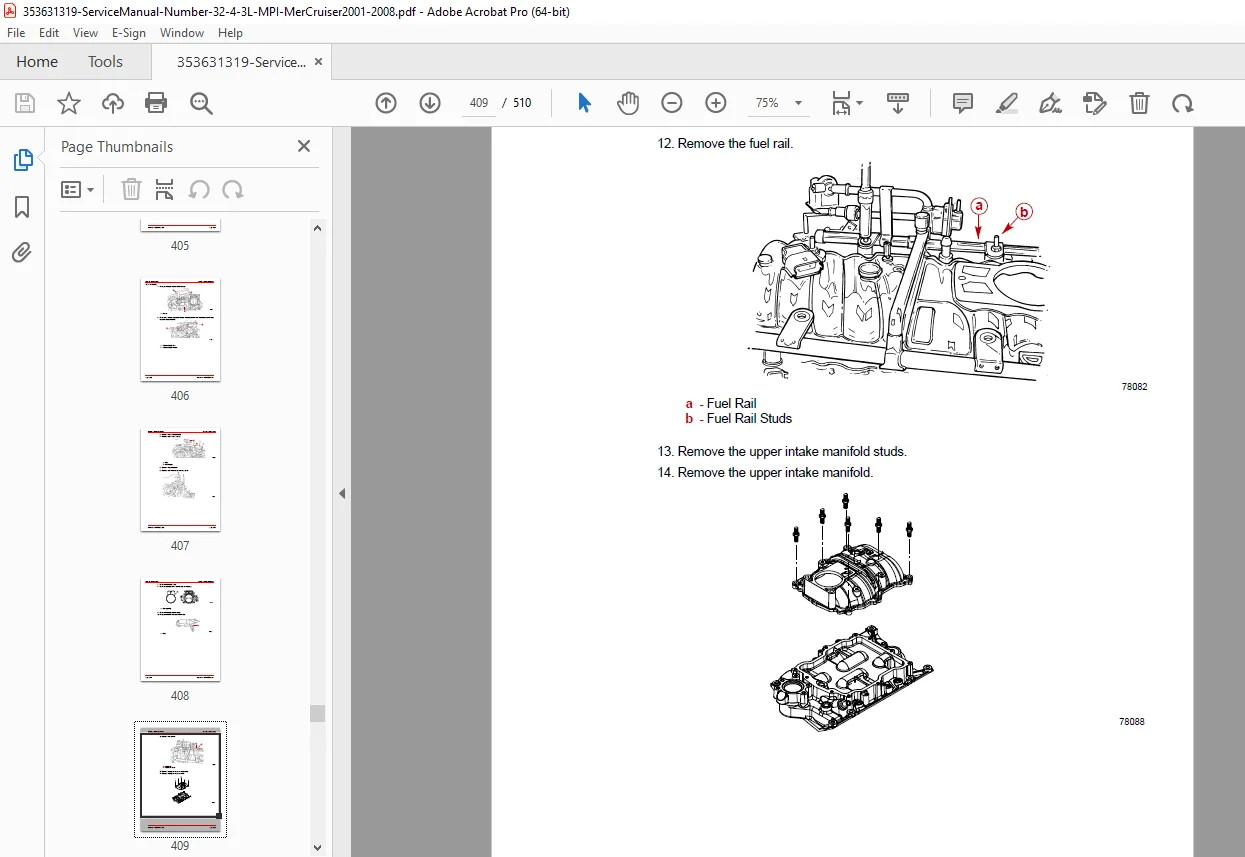Open the Edit PDF stamp tool
This screenshot has height=857, width=1245.
[1095, 103]
